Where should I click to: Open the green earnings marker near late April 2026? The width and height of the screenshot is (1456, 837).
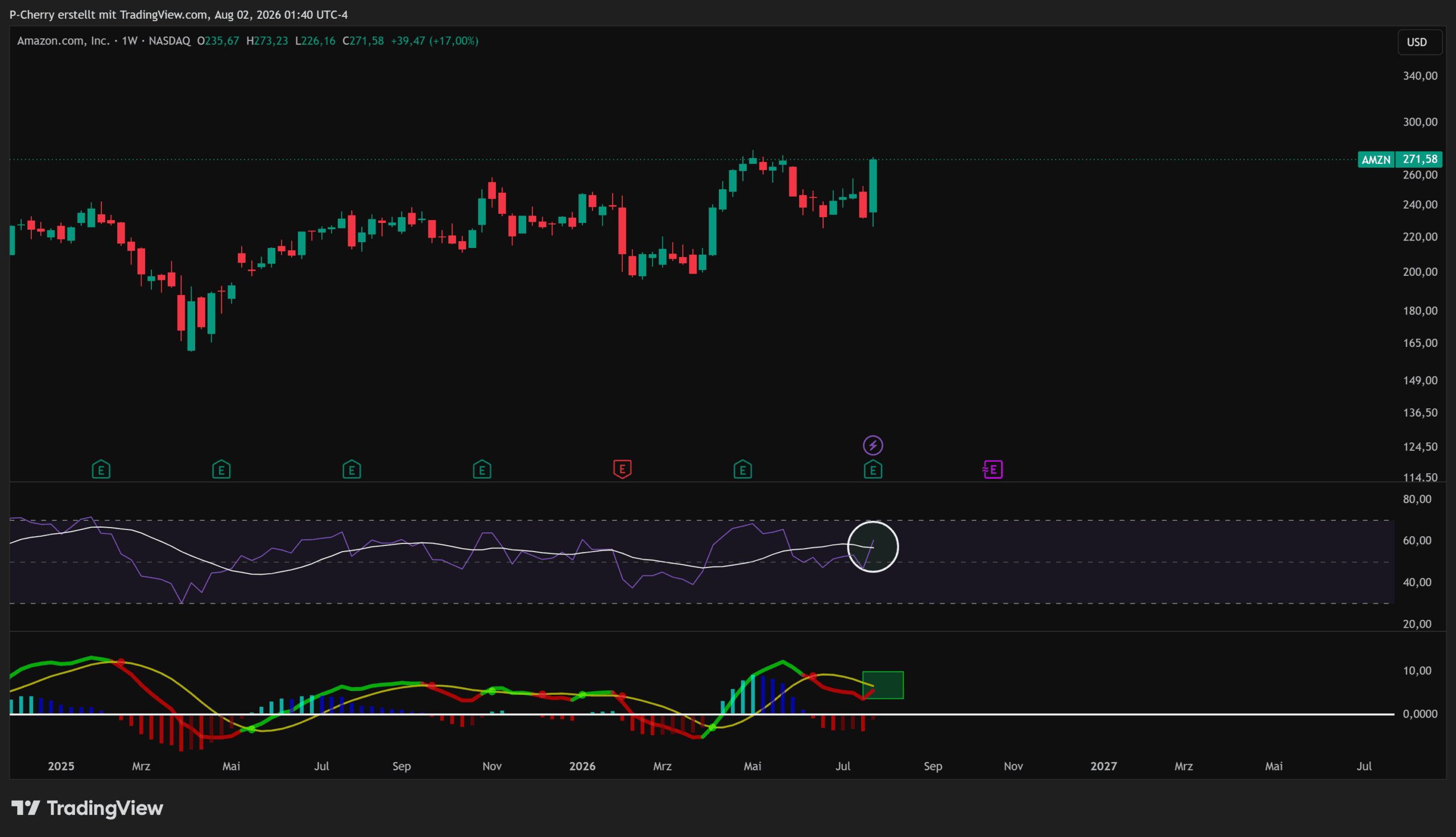pos(743,470)
